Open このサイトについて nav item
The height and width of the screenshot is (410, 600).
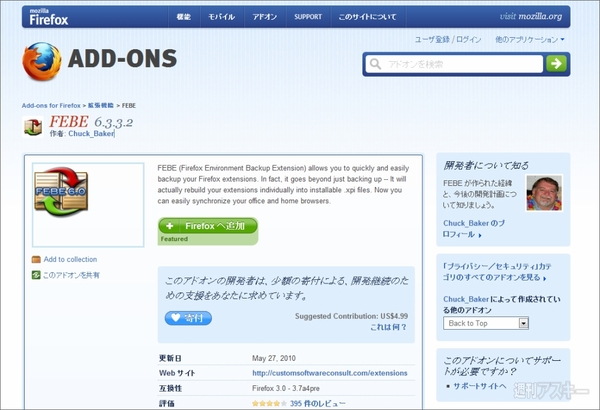click(367, 17)
